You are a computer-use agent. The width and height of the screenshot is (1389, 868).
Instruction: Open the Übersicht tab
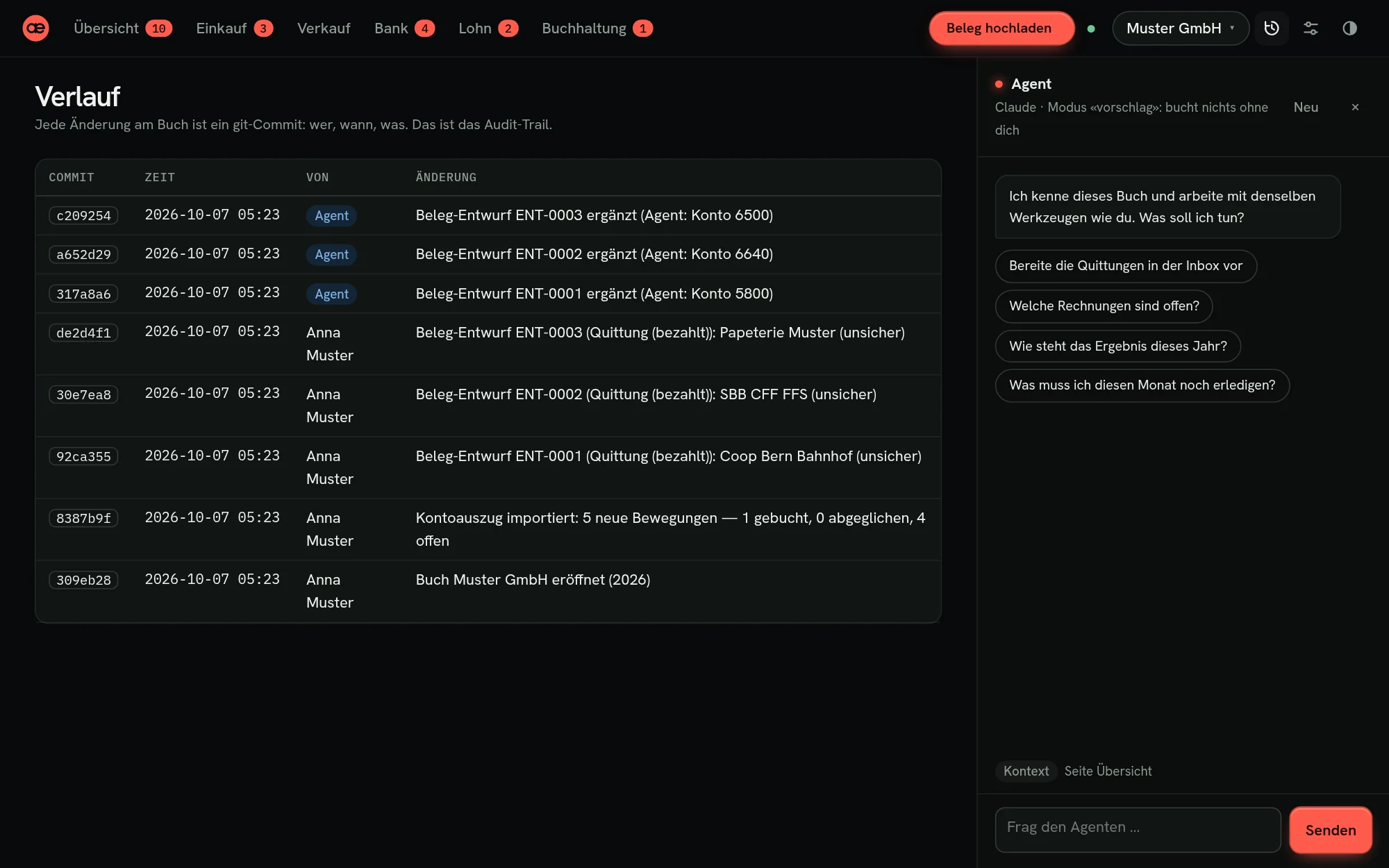pyautogui.click(x=123, y=28)
